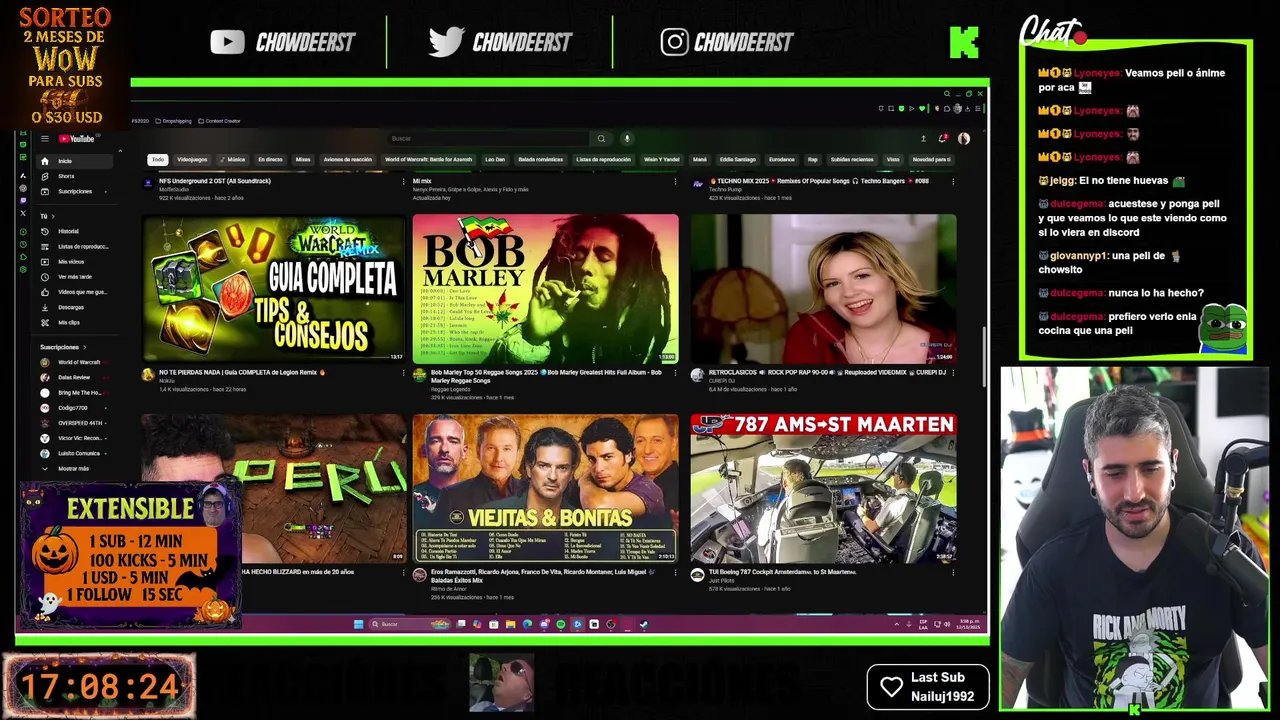This screenshot has height=720, width=1280.
Task: Open the taskbar clock and date
Action: tap(968, 624)
